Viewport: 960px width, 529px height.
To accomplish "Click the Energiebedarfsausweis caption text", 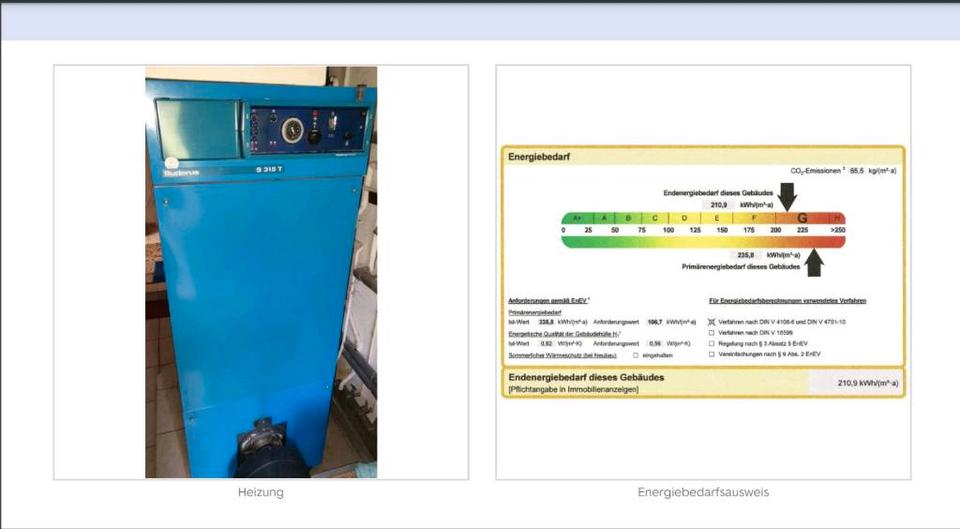I will 703,492.
